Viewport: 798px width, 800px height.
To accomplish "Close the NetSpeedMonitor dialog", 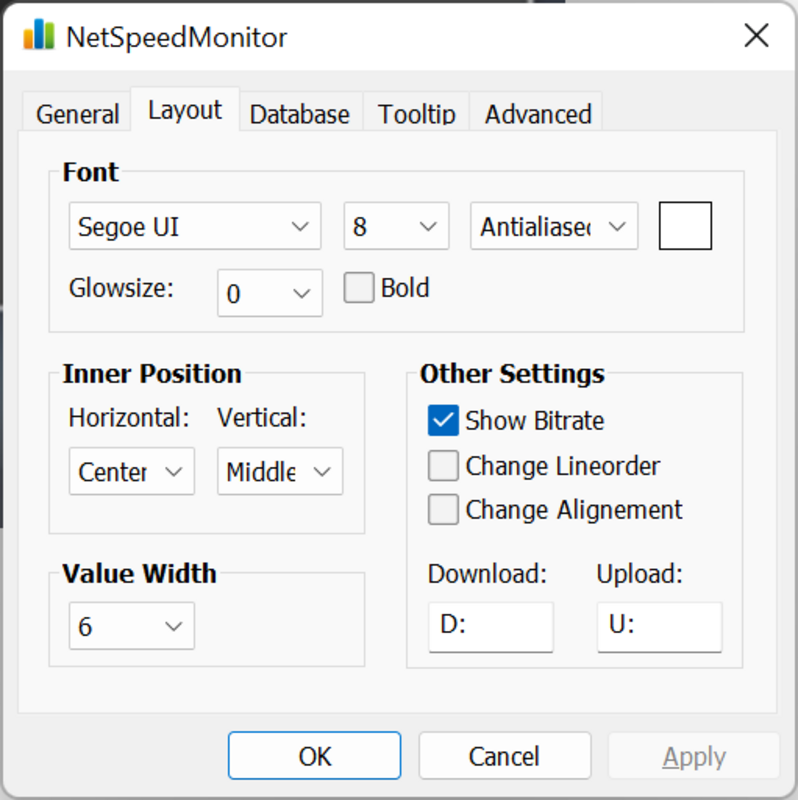I will (756, 36).
